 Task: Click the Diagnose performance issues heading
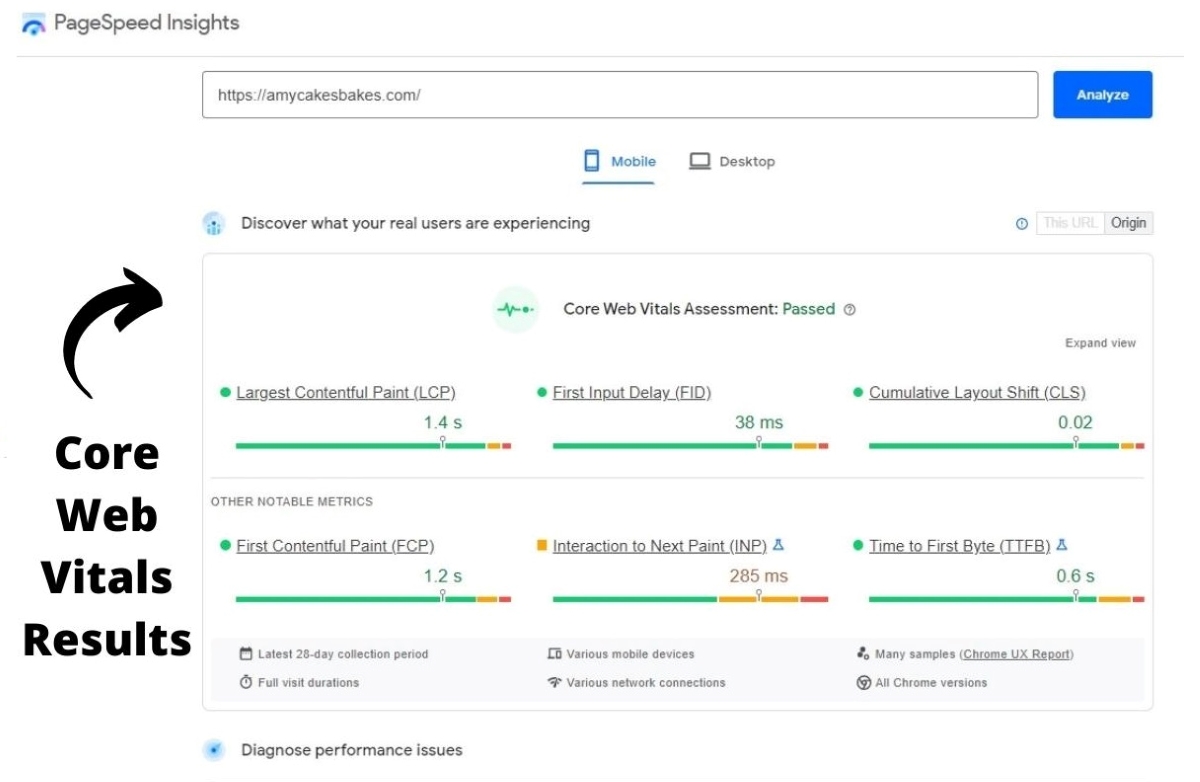point(352,750)
